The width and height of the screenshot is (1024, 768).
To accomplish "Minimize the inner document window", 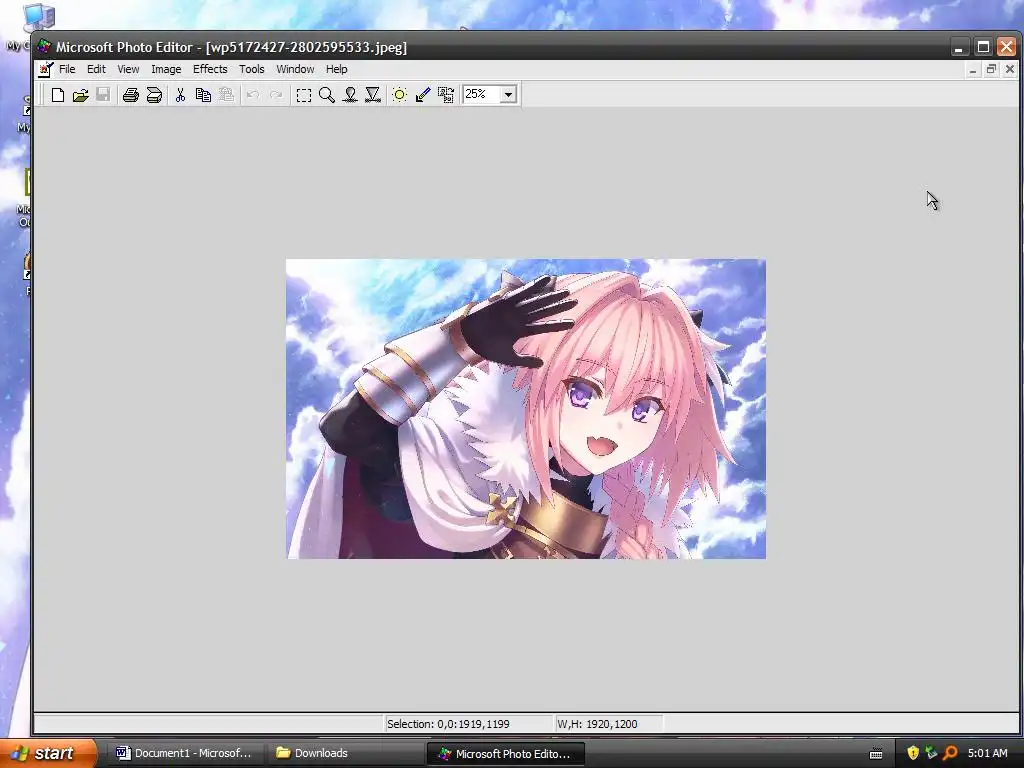I will 973,69.
